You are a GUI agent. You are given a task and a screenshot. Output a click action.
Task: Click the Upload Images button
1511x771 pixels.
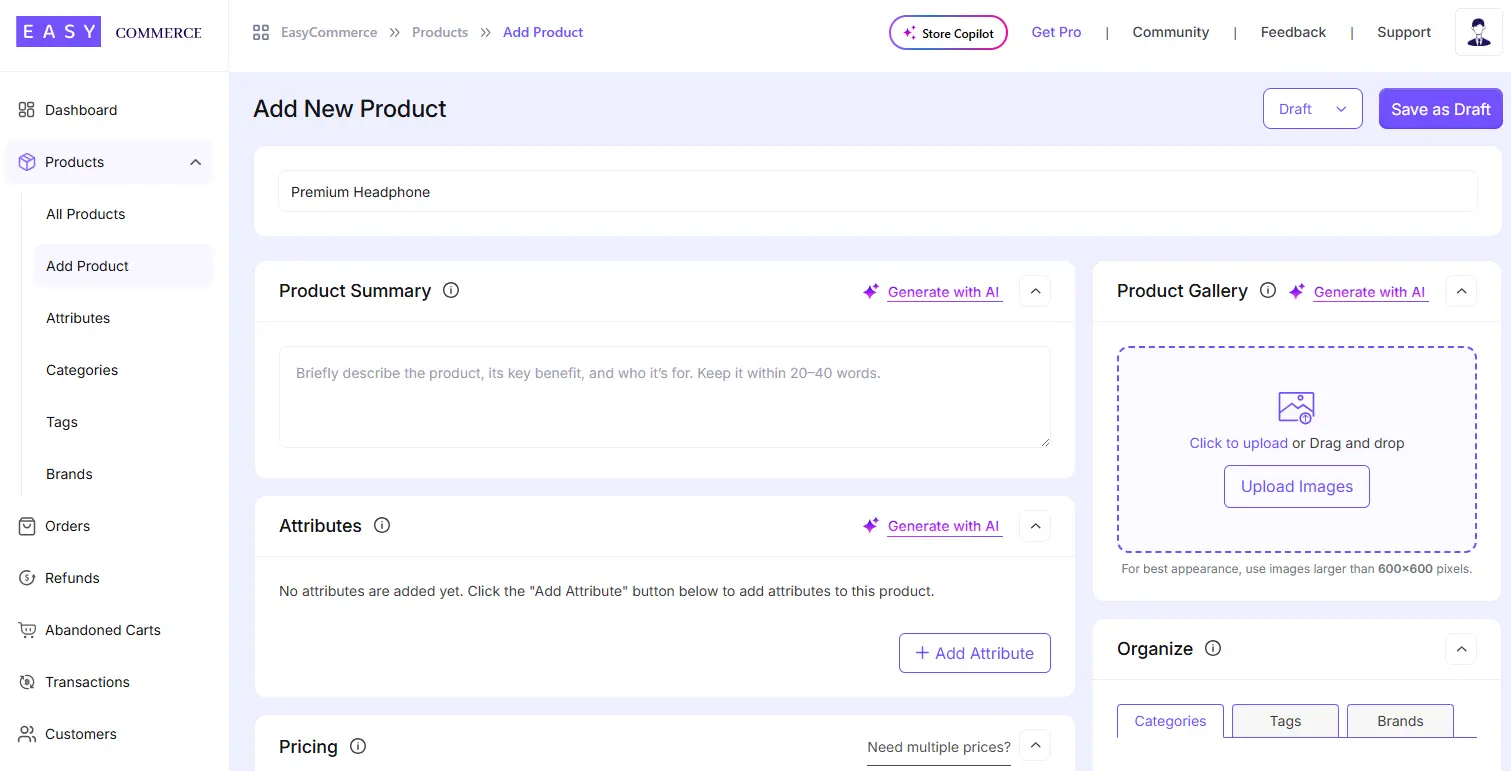(x=1297, y=487)
